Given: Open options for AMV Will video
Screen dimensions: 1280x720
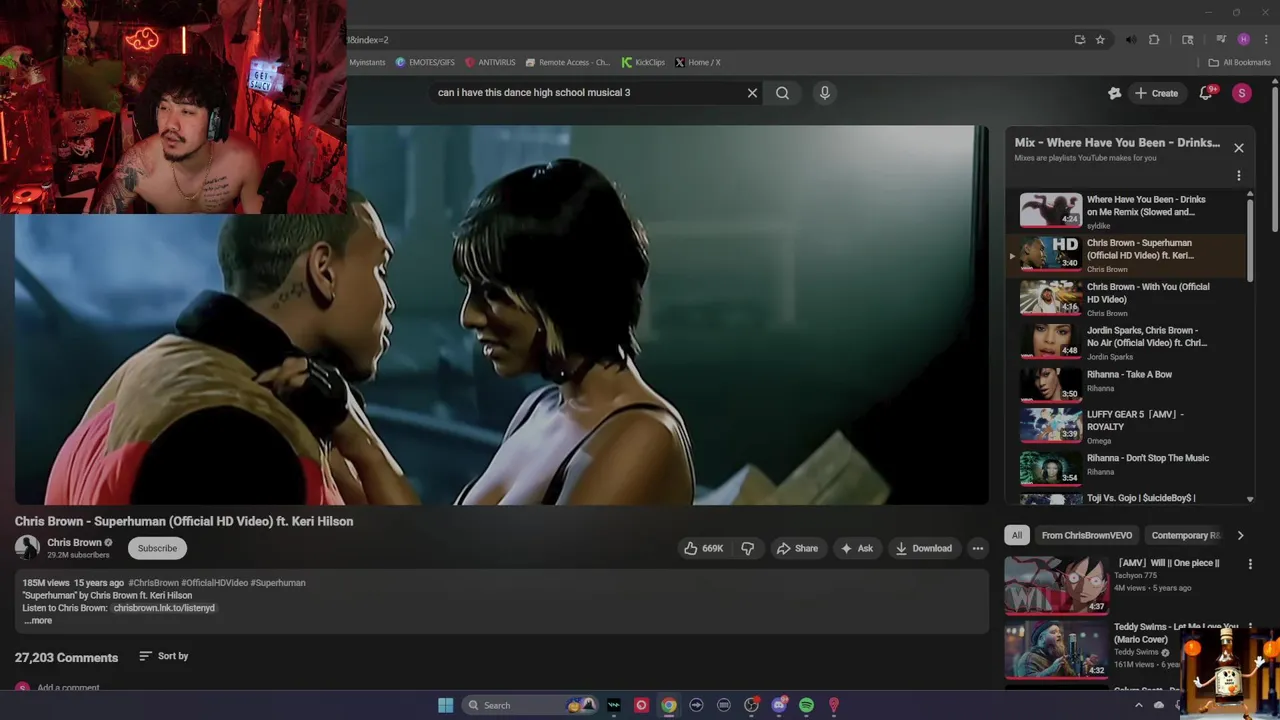Looking at the screenshot, I should pyautogui.click(x=1249, y=564).
